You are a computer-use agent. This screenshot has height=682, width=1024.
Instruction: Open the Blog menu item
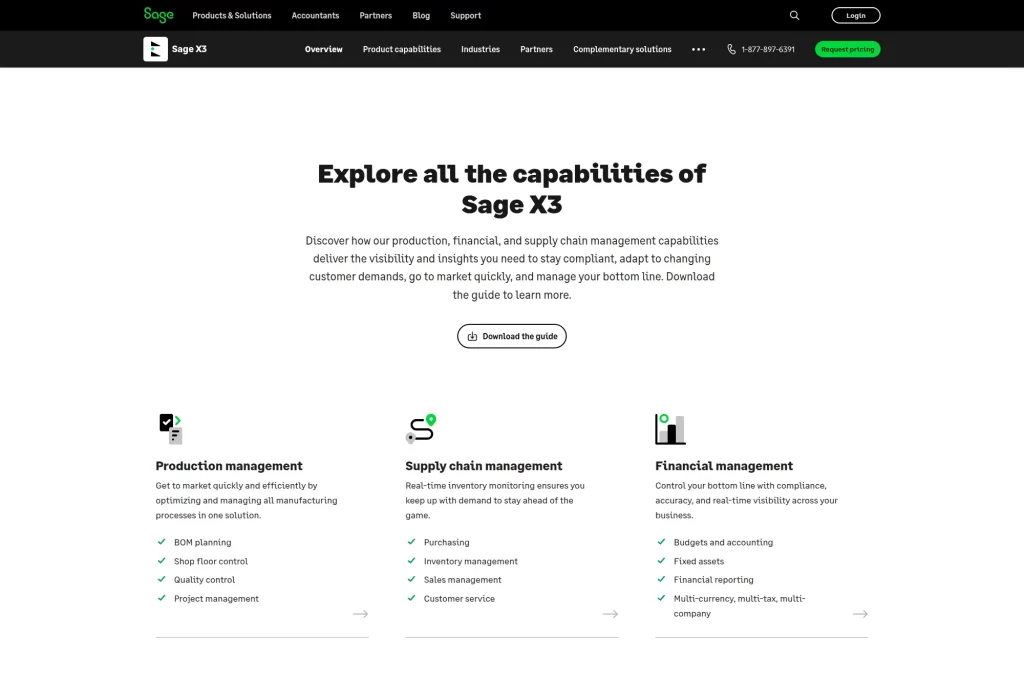point(421,15)
